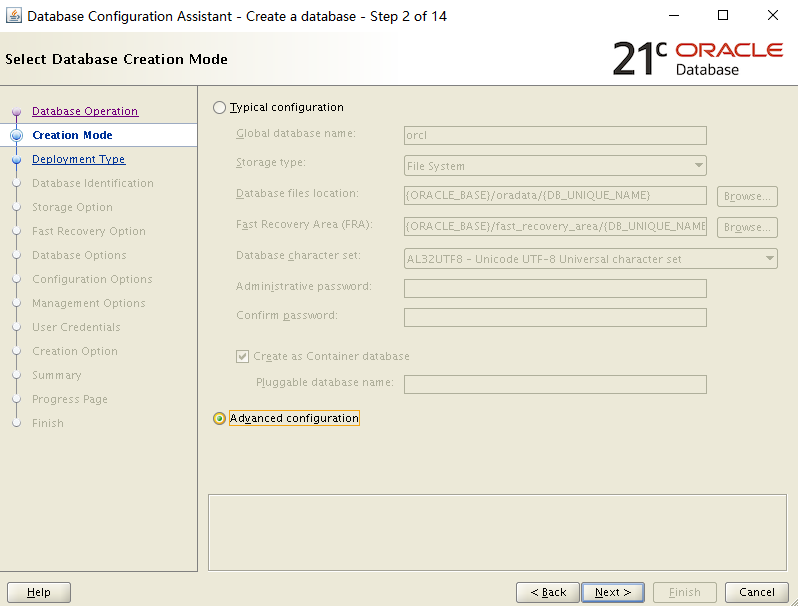Viewport: 798px width, 606px height.
Task: Open the Database Operation step link
Action: click(85, 111)
